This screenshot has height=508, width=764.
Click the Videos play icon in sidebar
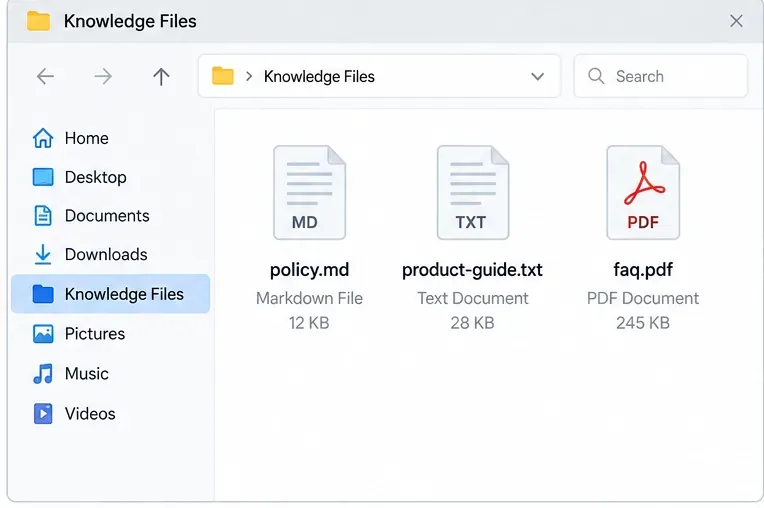43,414
